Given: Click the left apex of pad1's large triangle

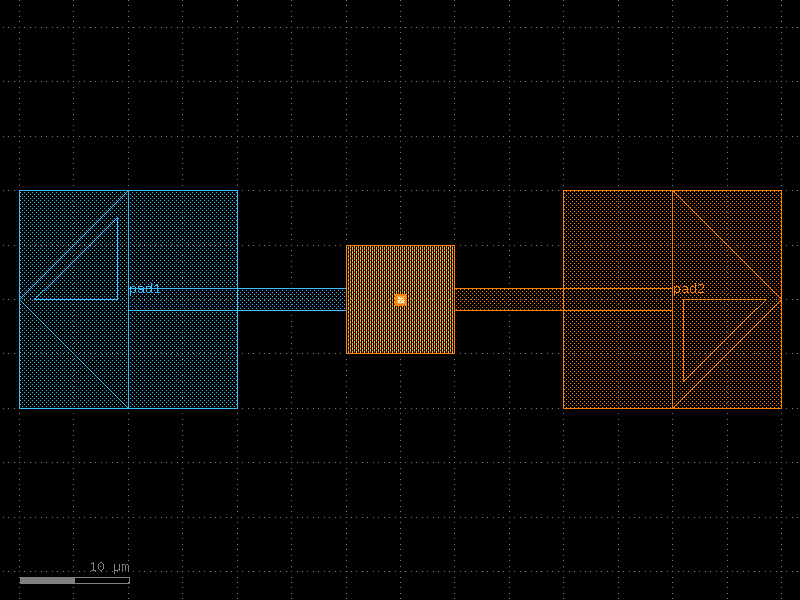Looking at the screenshot, I should (21, 299).
